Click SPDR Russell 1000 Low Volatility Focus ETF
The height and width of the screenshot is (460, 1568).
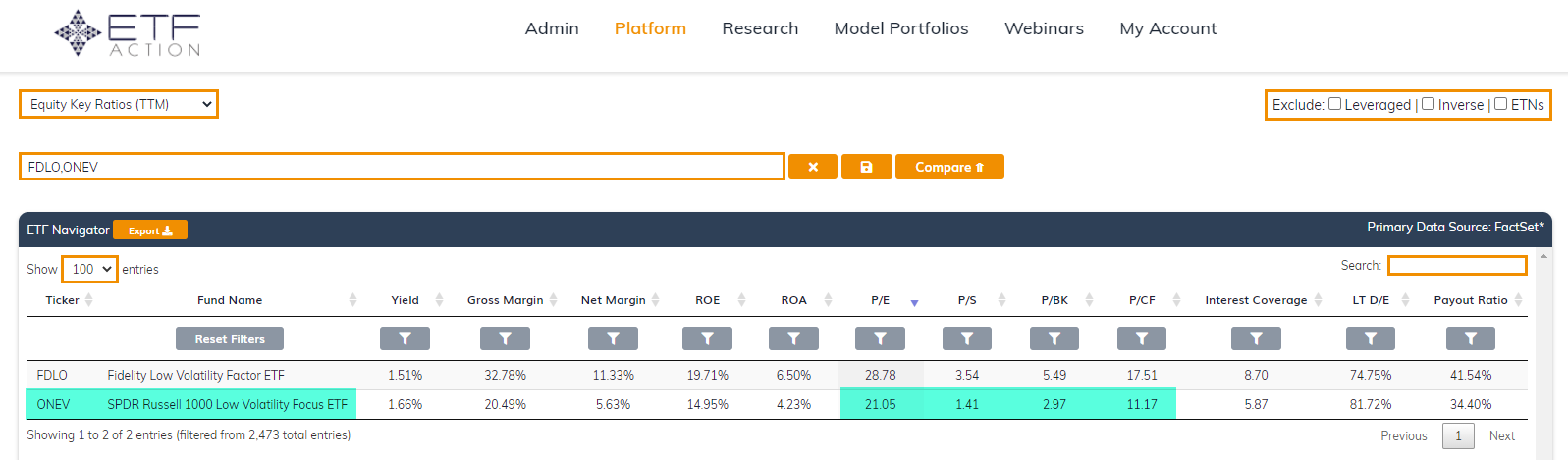tap(227, 404)
